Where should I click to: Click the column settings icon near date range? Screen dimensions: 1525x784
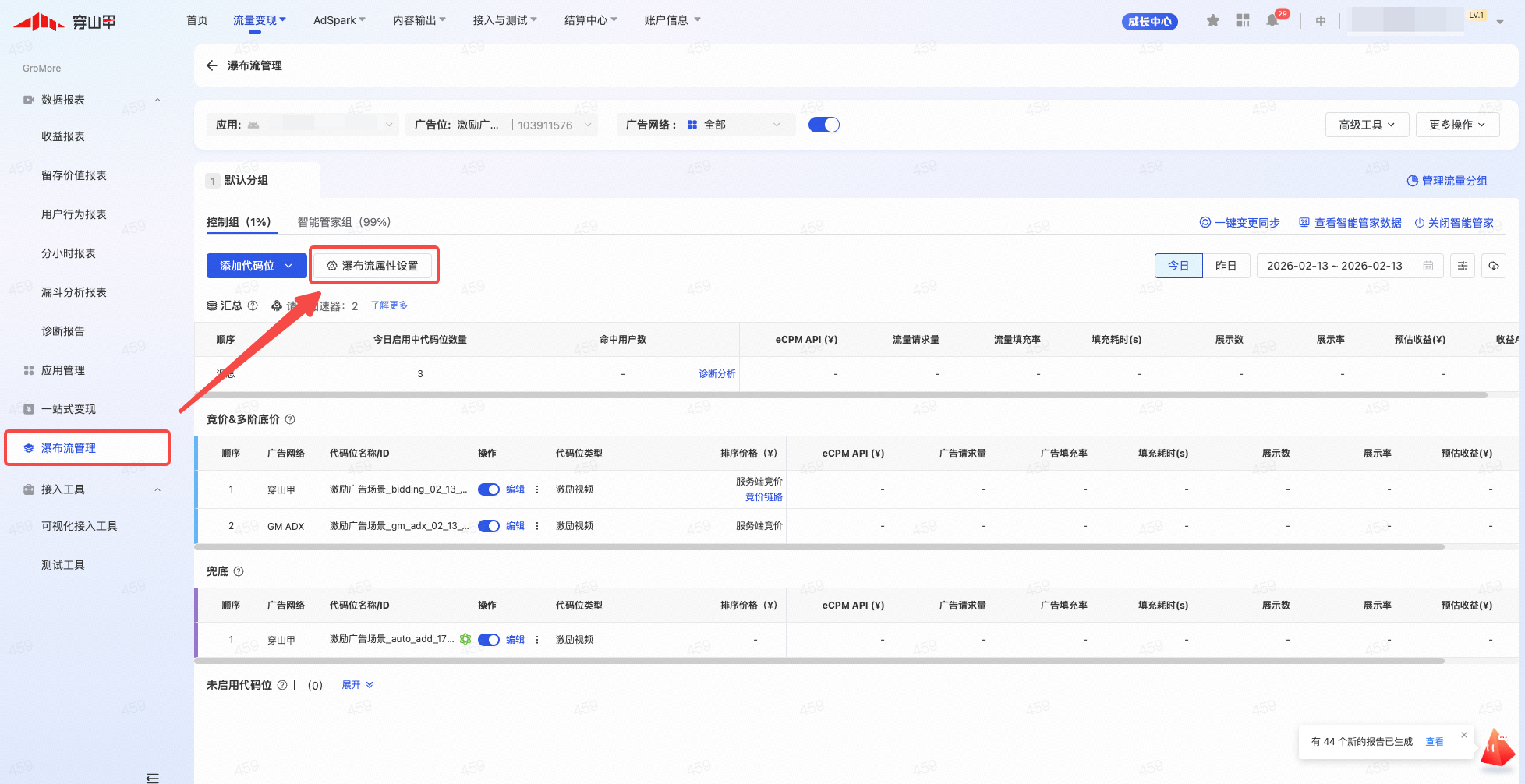pyautogui.click(x=1463, y=266)
